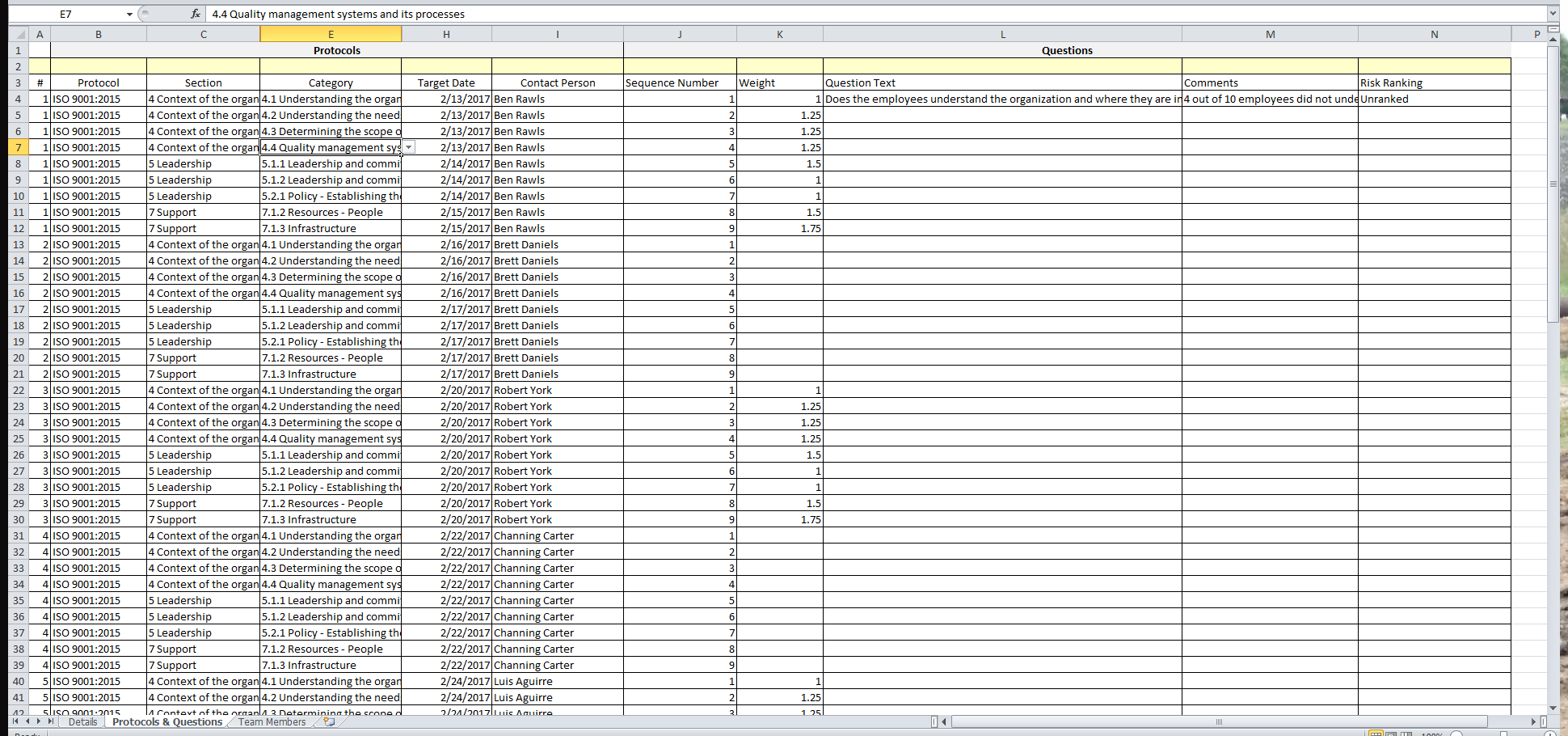Open the data validation dropdown on cell E7
Image resolution: width=1568 pixels, height=736 pixels.
pos(409,147)
